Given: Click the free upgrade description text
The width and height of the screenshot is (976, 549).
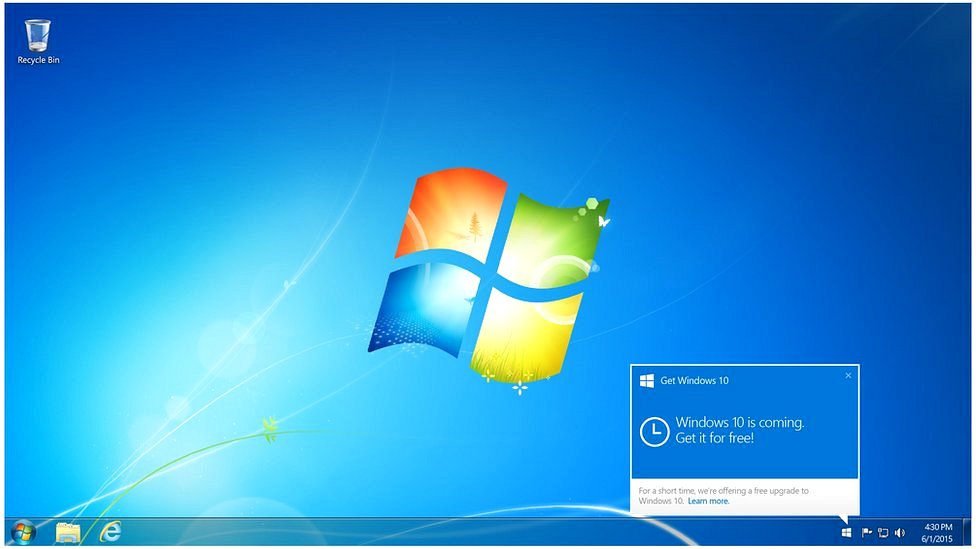Looking at the screenshot, I should (723, 495).
